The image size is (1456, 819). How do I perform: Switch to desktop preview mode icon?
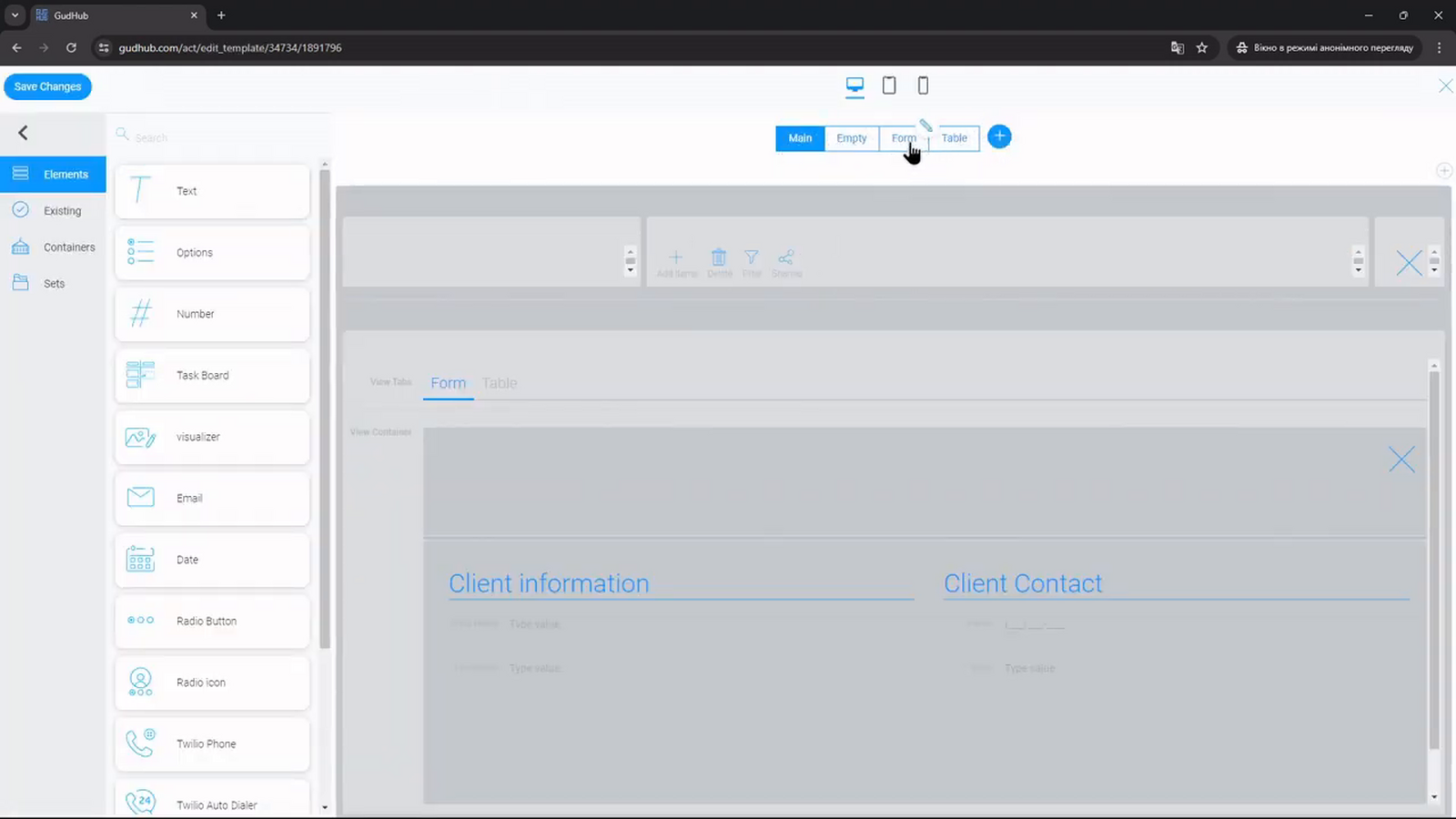[854, 86]
